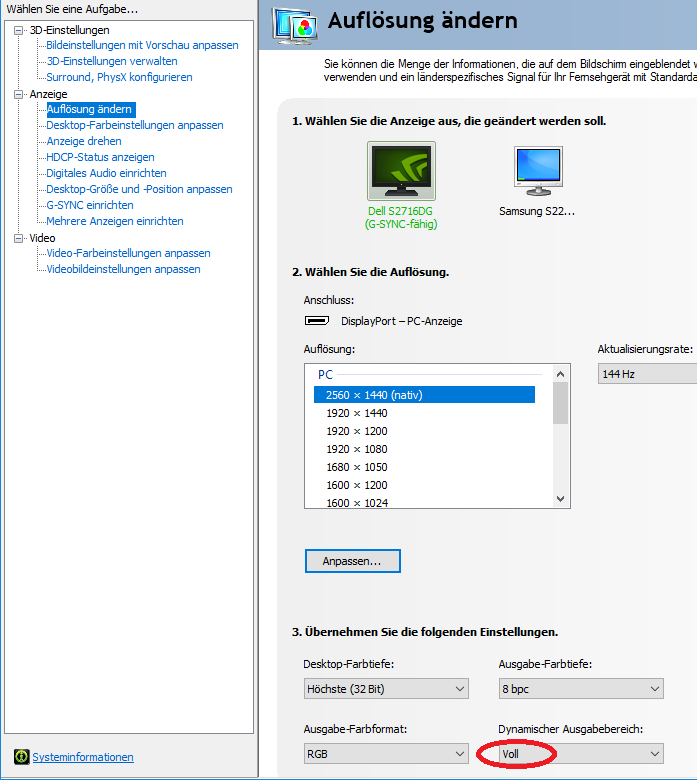
Task: Open Mehrere Anzeigen einrichten
Action: tap(115, 221)
